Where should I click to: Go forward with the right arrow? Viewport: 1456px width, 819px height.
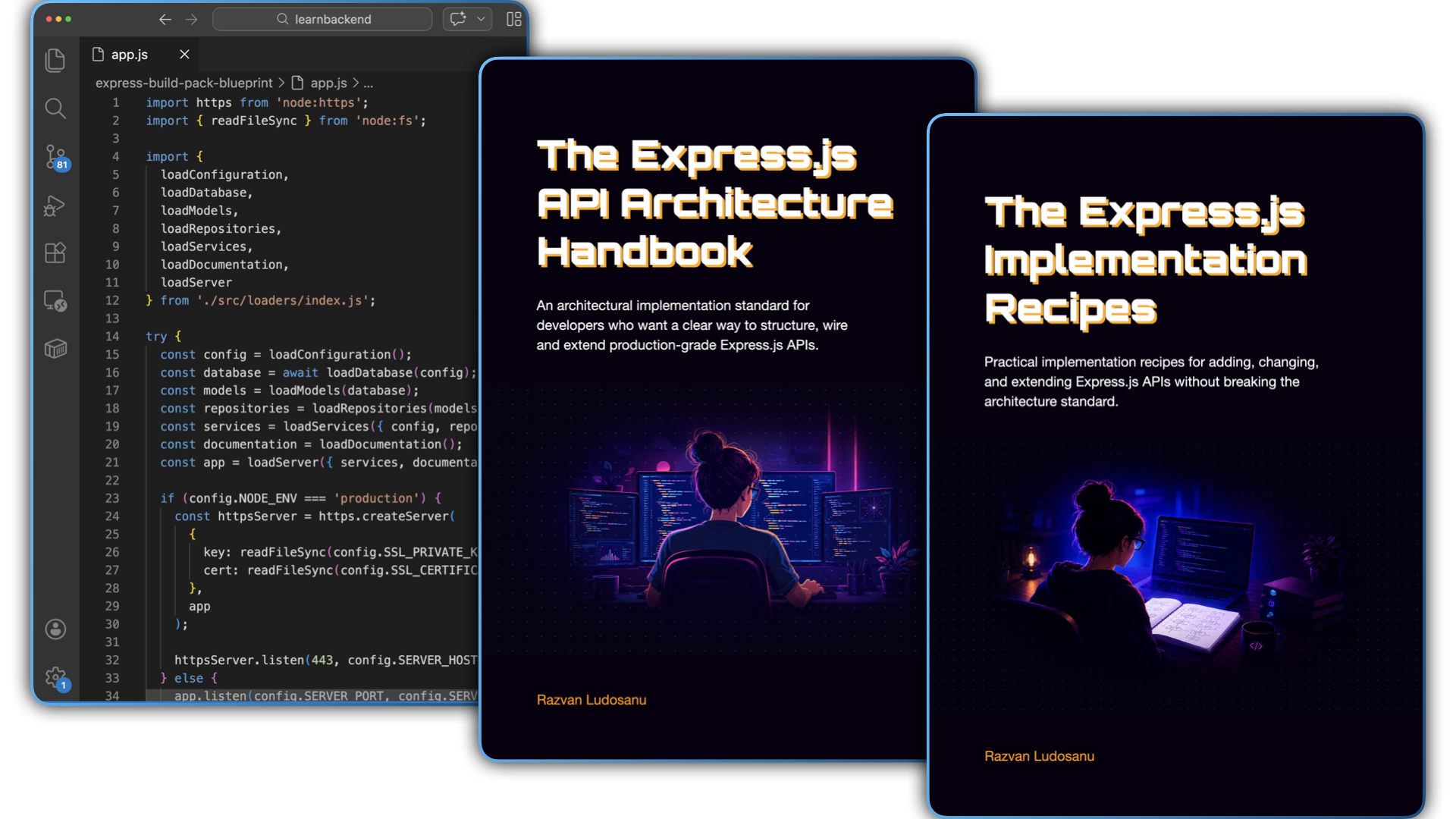(192, 19)
